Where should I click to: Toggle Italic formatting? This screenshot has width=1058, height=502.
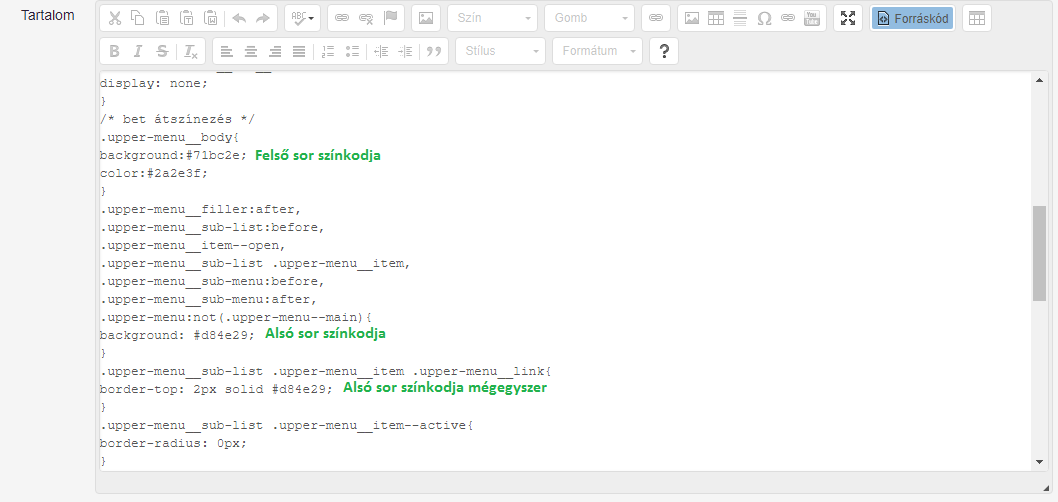tap(138, 51)
